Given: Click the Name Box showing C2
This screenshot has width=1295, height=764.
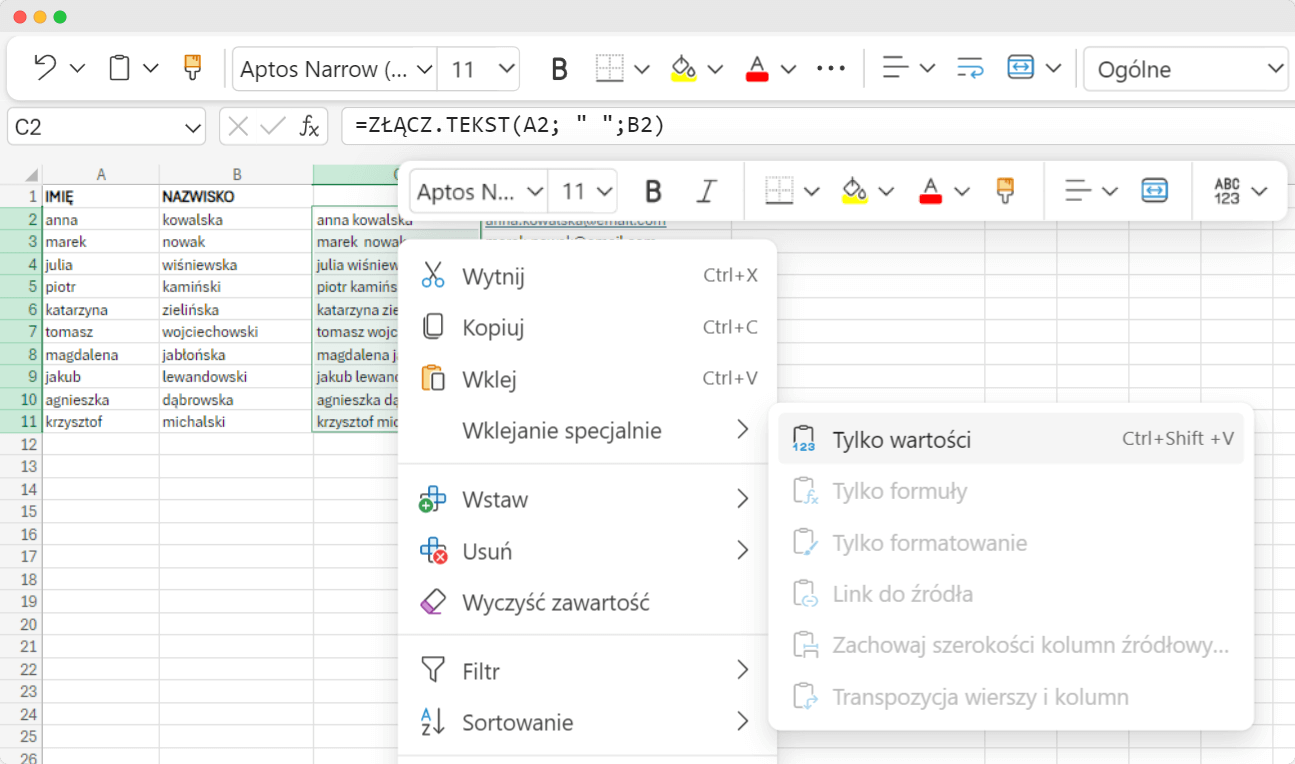Looking at the screenshot, I should coord(106,127).
